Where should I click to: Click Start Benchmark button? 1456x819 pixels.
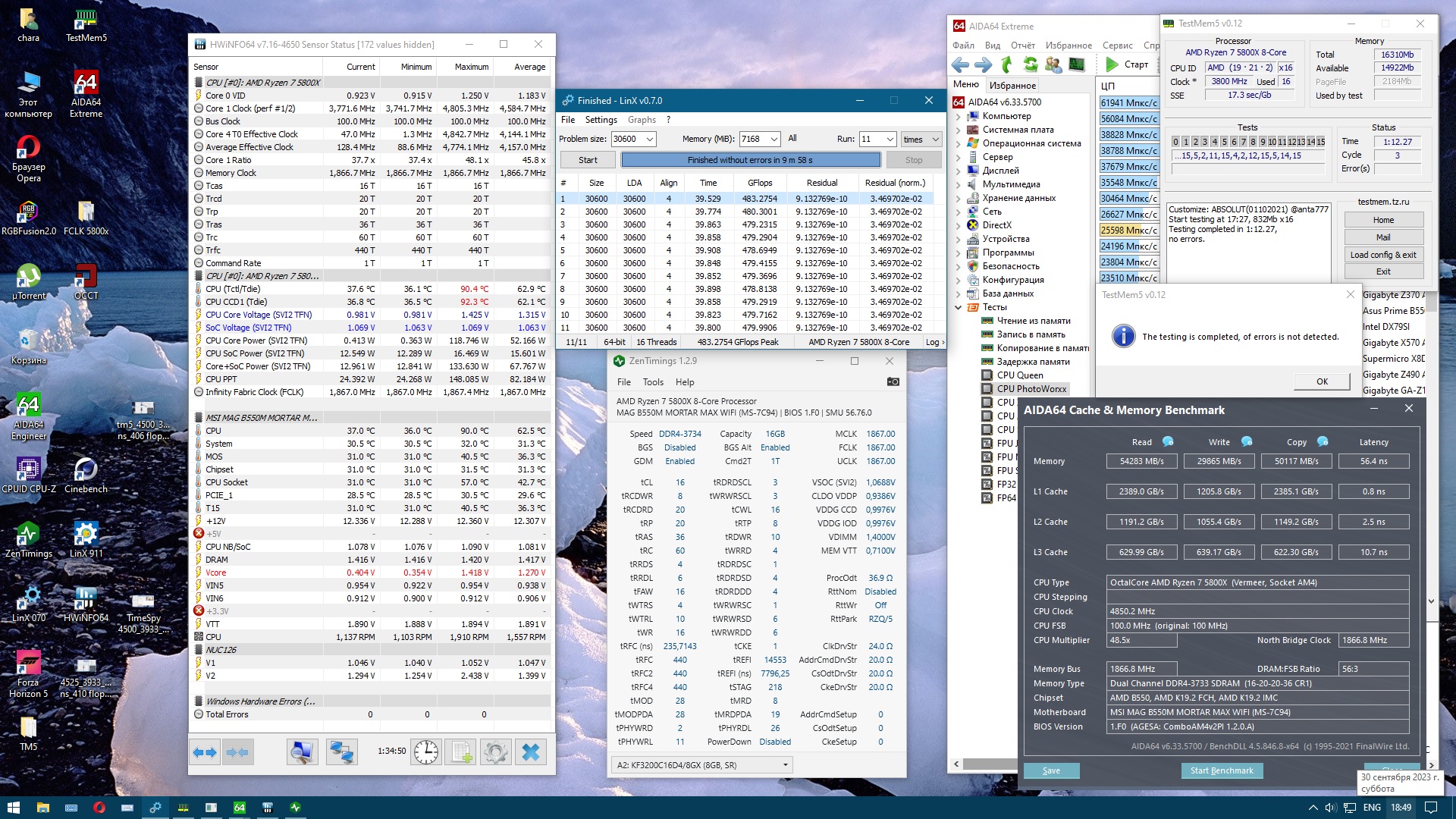coord(1221,770)
